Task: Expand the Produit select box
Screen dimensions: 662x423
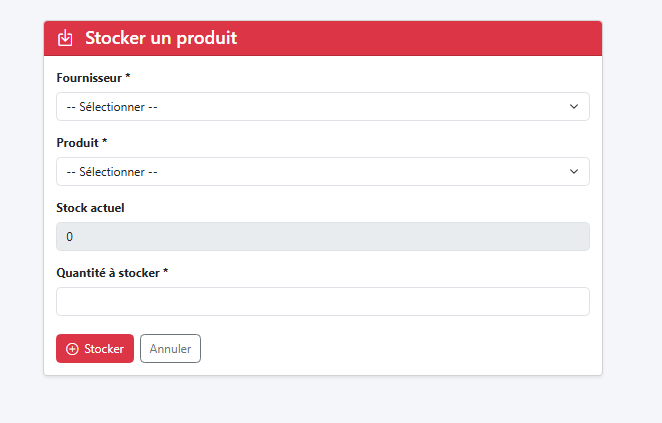Action: (322, 172)
